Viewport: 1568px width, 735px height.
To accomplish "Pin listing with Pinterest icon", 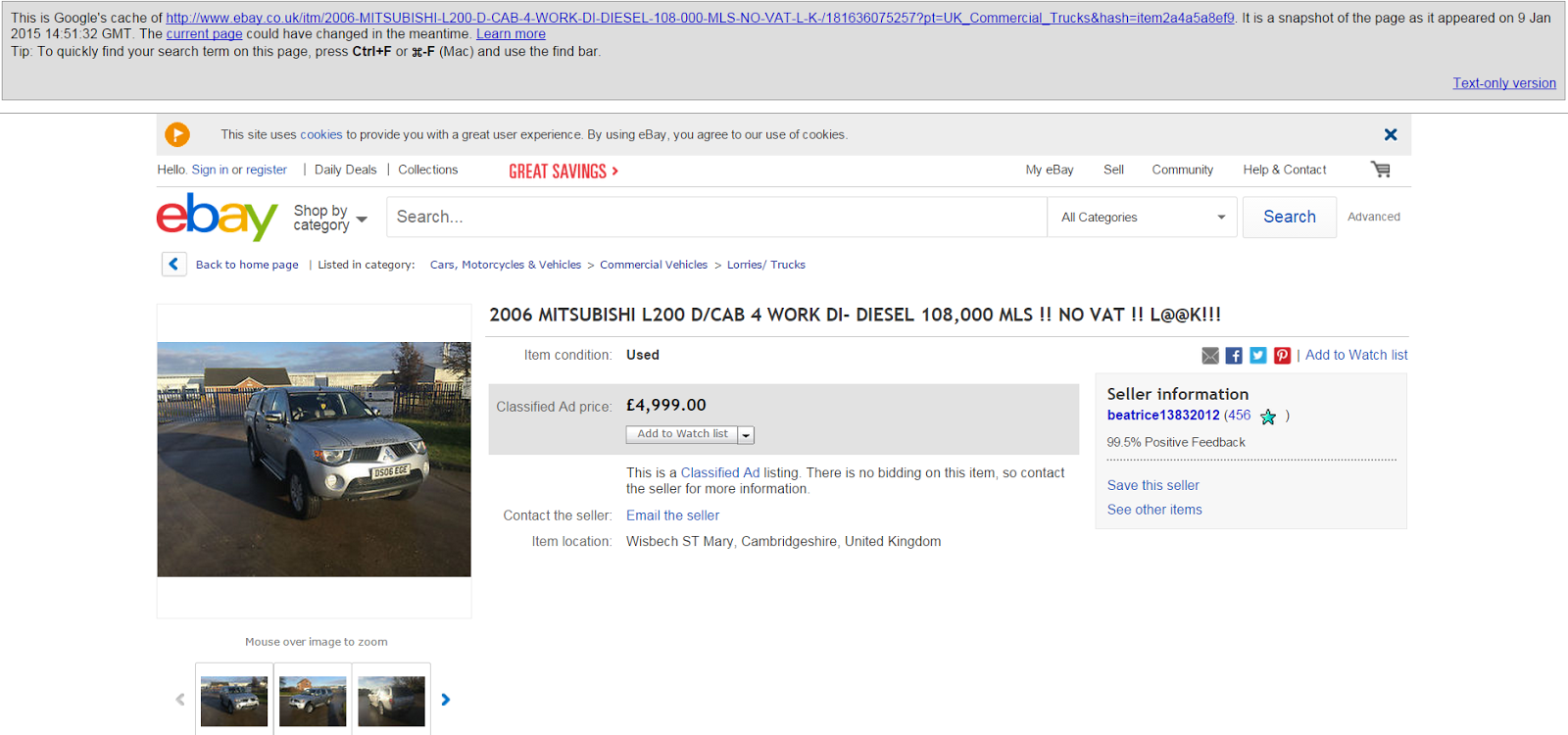I will coord(1282,356).
